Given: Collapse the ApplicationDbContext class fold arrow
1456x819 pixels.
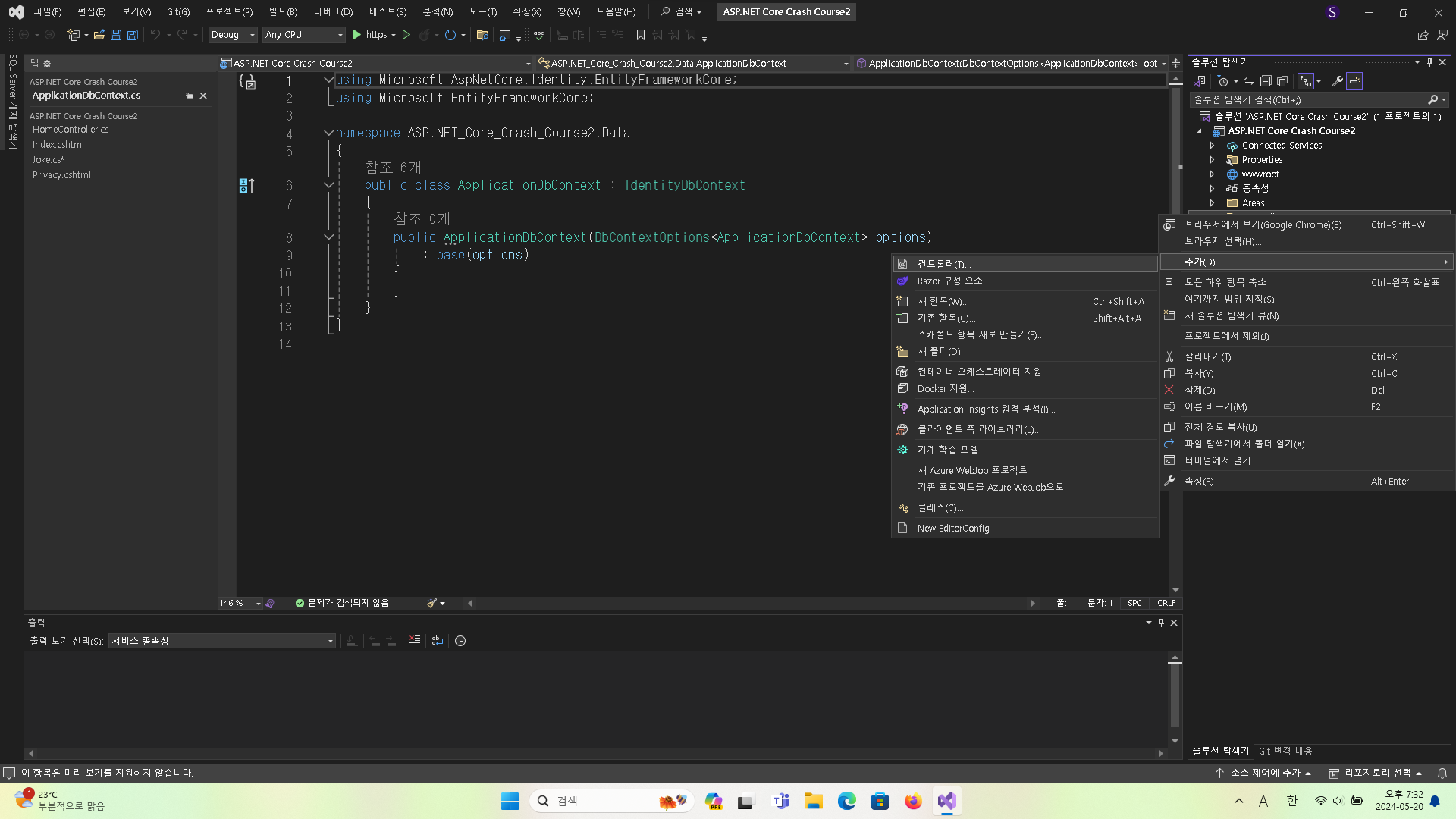Looking at the screenshot, I should click(328, 185).
